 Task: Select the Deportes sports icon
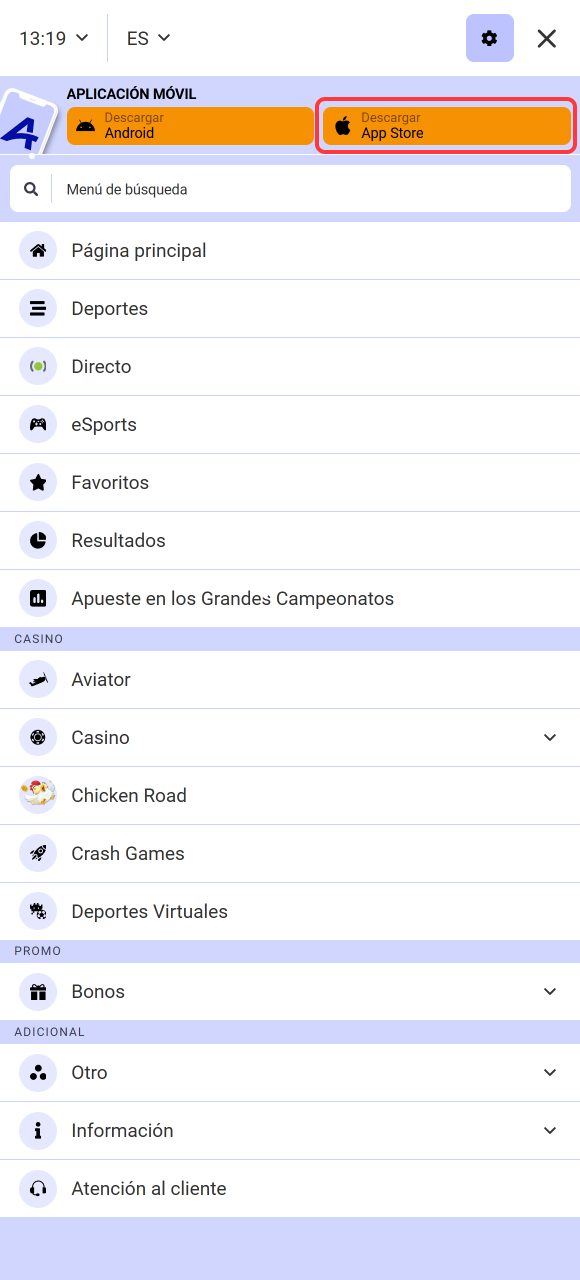[37, 308]
